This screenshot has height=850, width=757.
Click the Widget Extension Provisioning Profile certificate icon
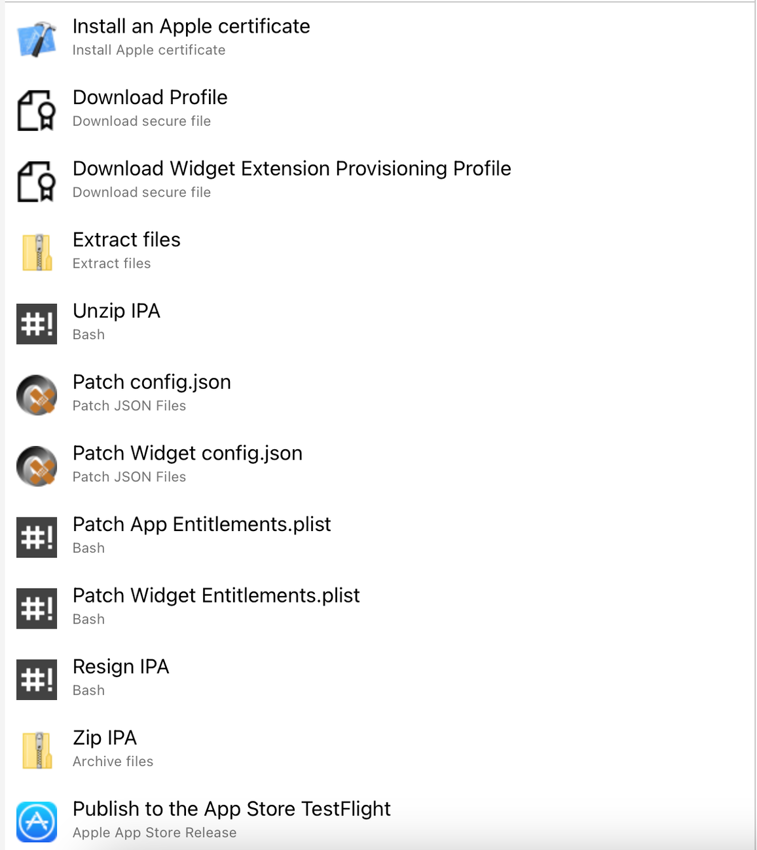click(x=37, y=181)
